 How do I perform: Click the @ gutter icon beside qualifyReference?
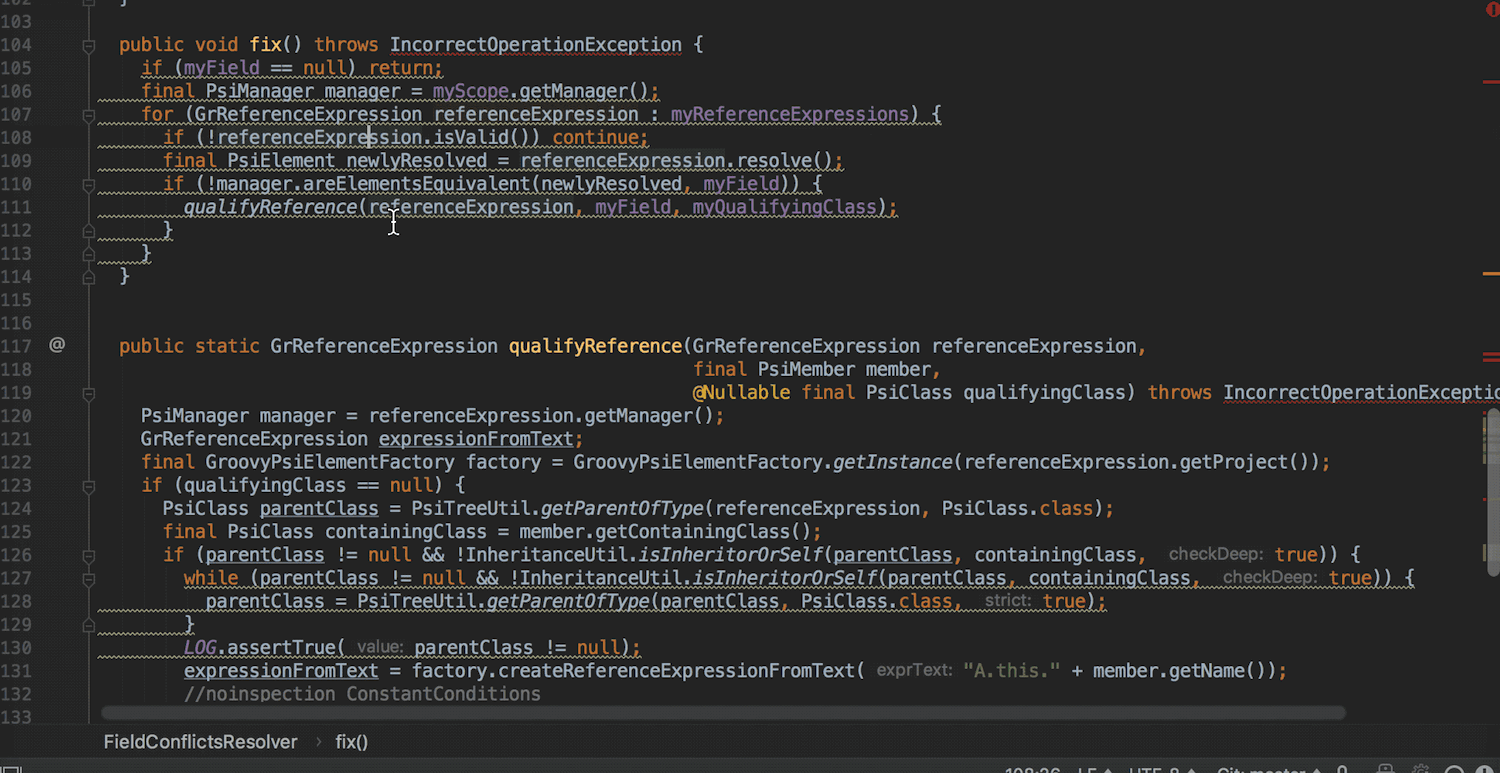(57, 345)
